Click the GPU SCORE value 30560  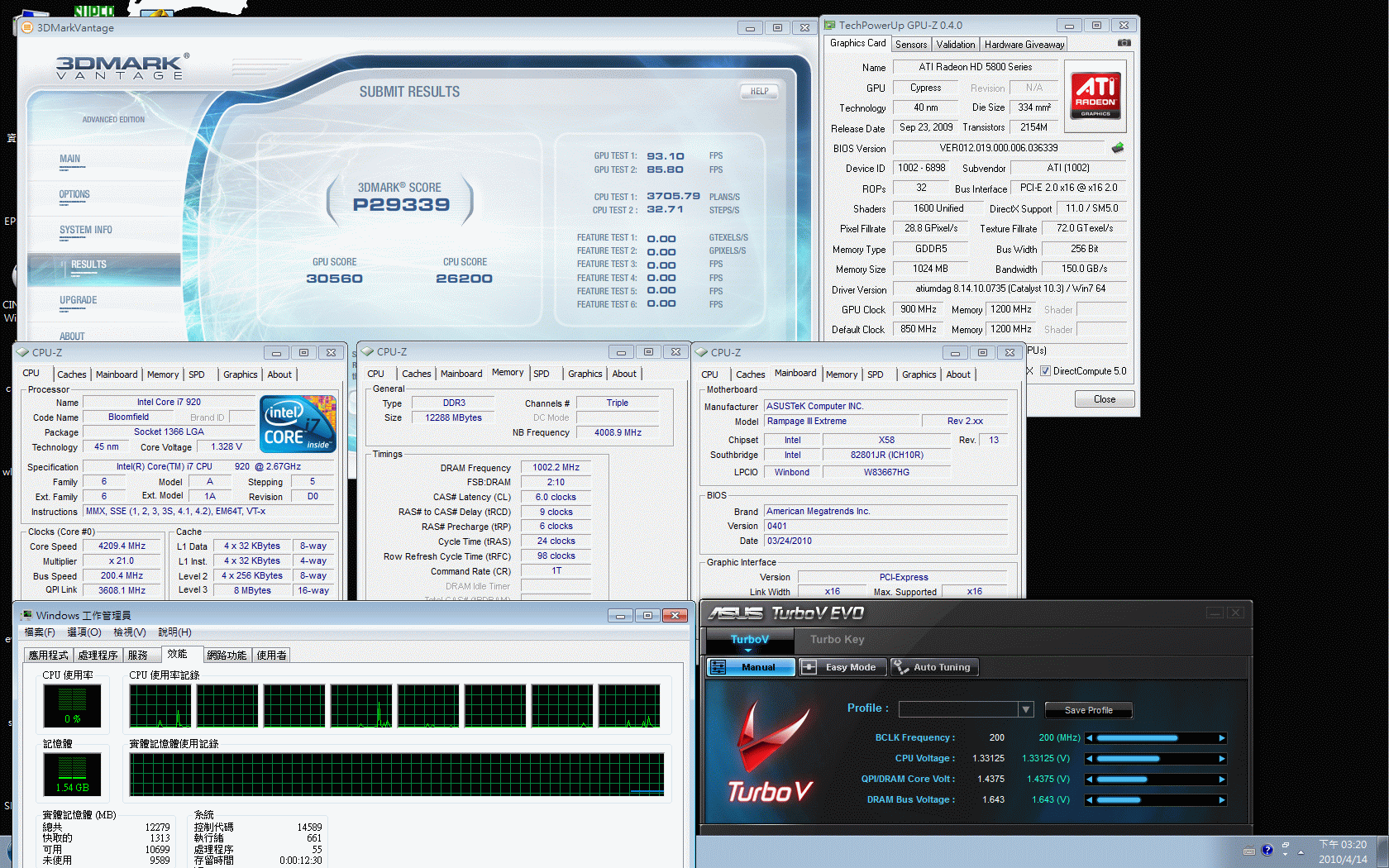(334, 279)
